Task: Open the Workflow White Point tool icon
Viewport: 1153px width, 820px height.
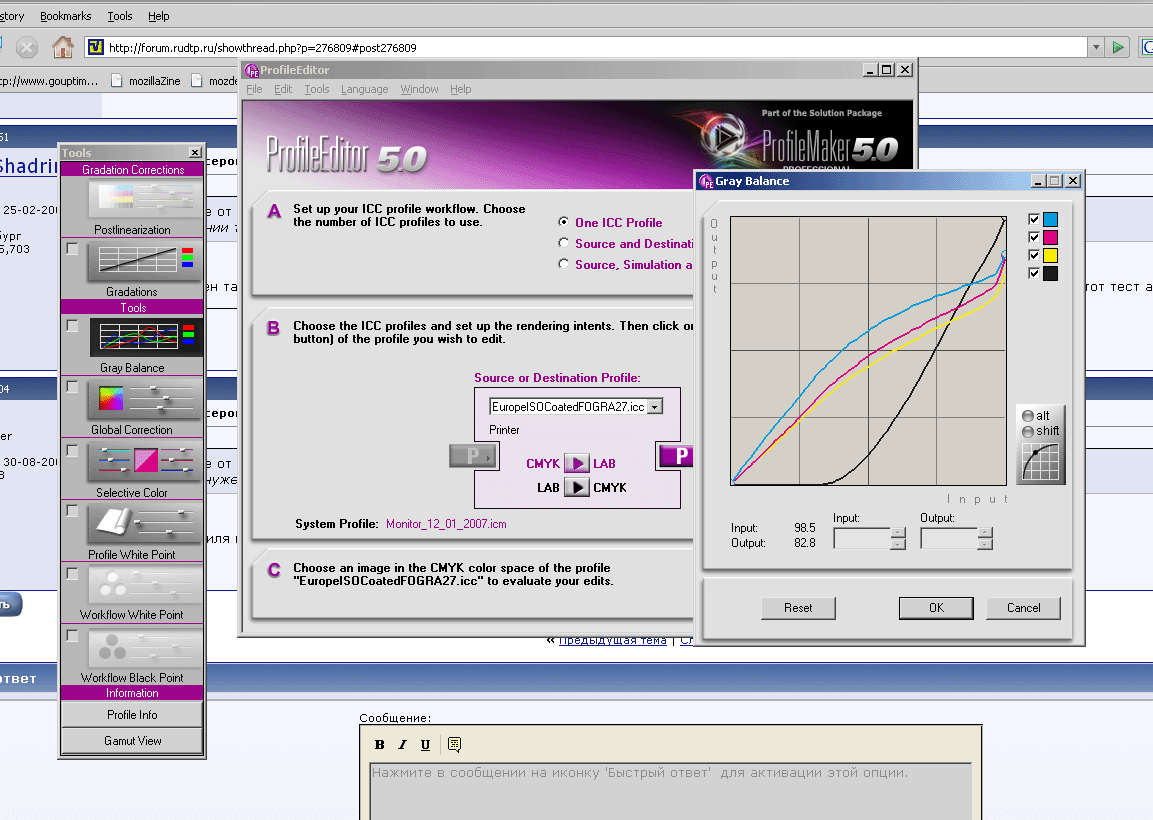Action: coord(145,585)
